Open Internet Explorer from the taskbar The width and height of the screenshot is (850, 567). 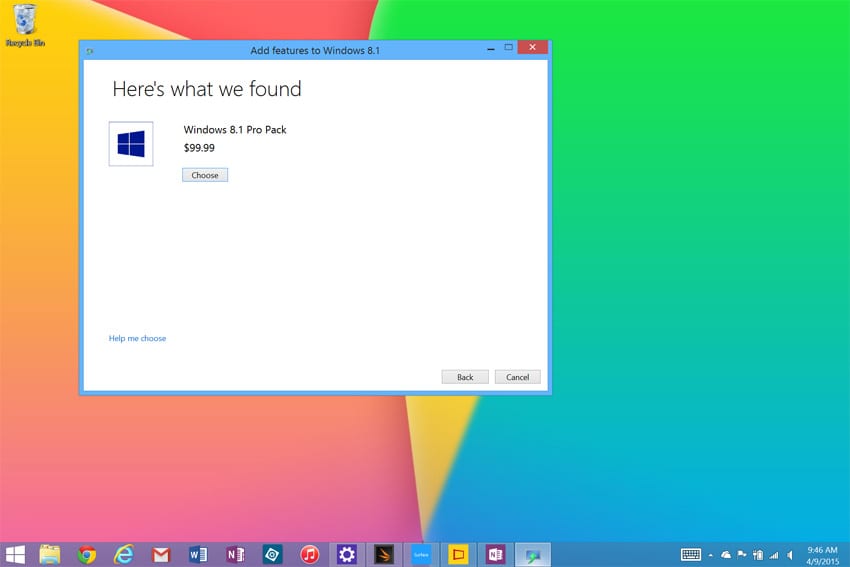pyautogui.click(x=124, y=555)
